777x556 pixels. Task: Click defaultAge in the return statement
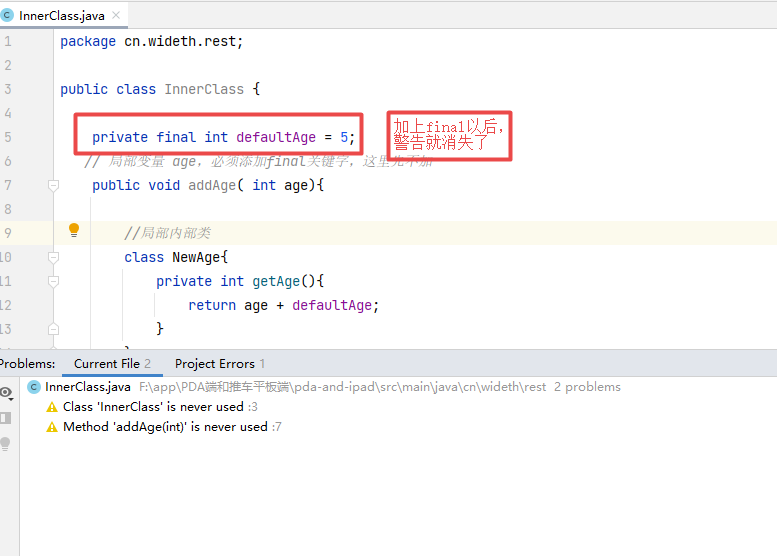tap(332, 305)
